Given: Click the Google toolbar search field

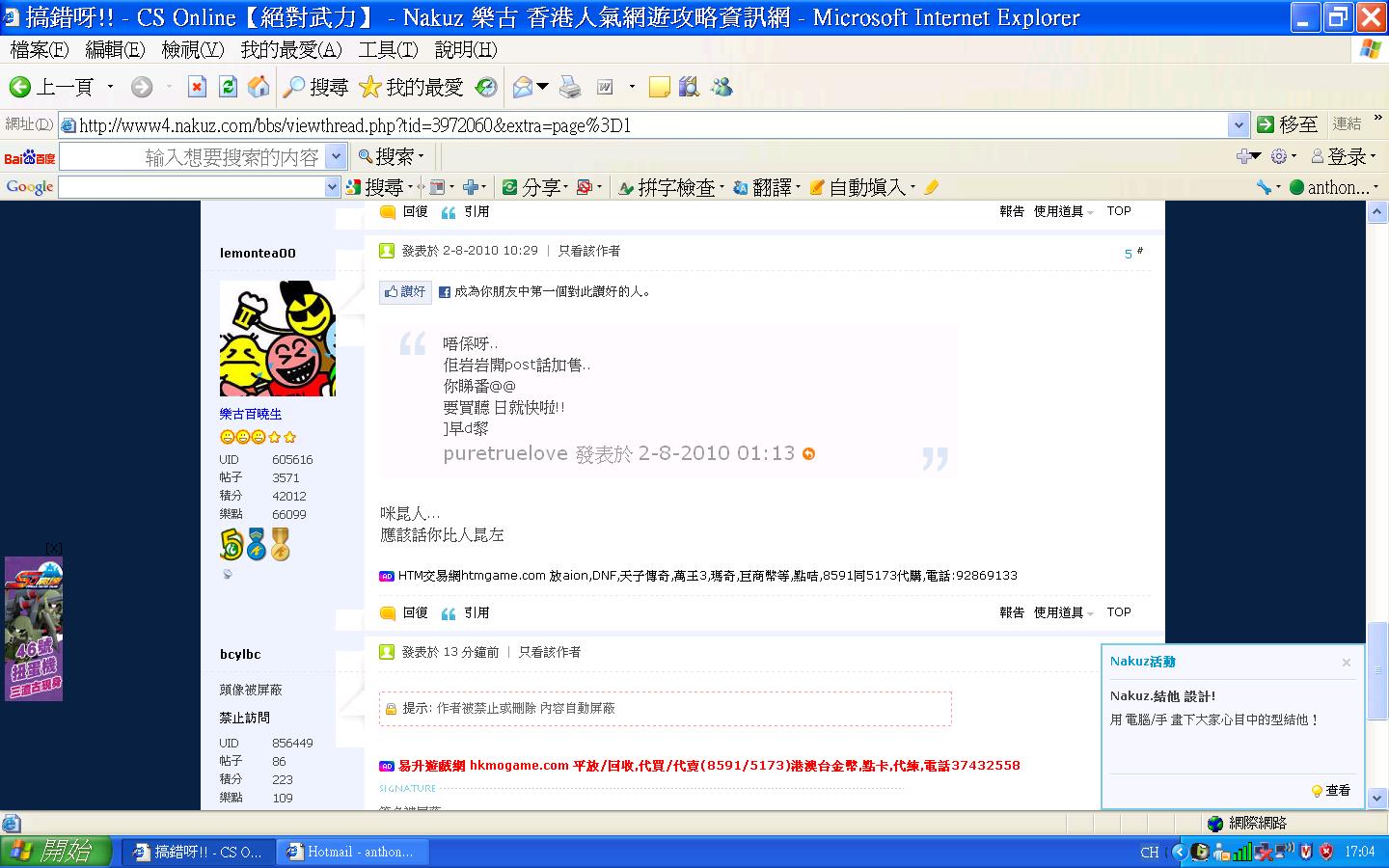Looking at the screenshot, I should point(191,187).
